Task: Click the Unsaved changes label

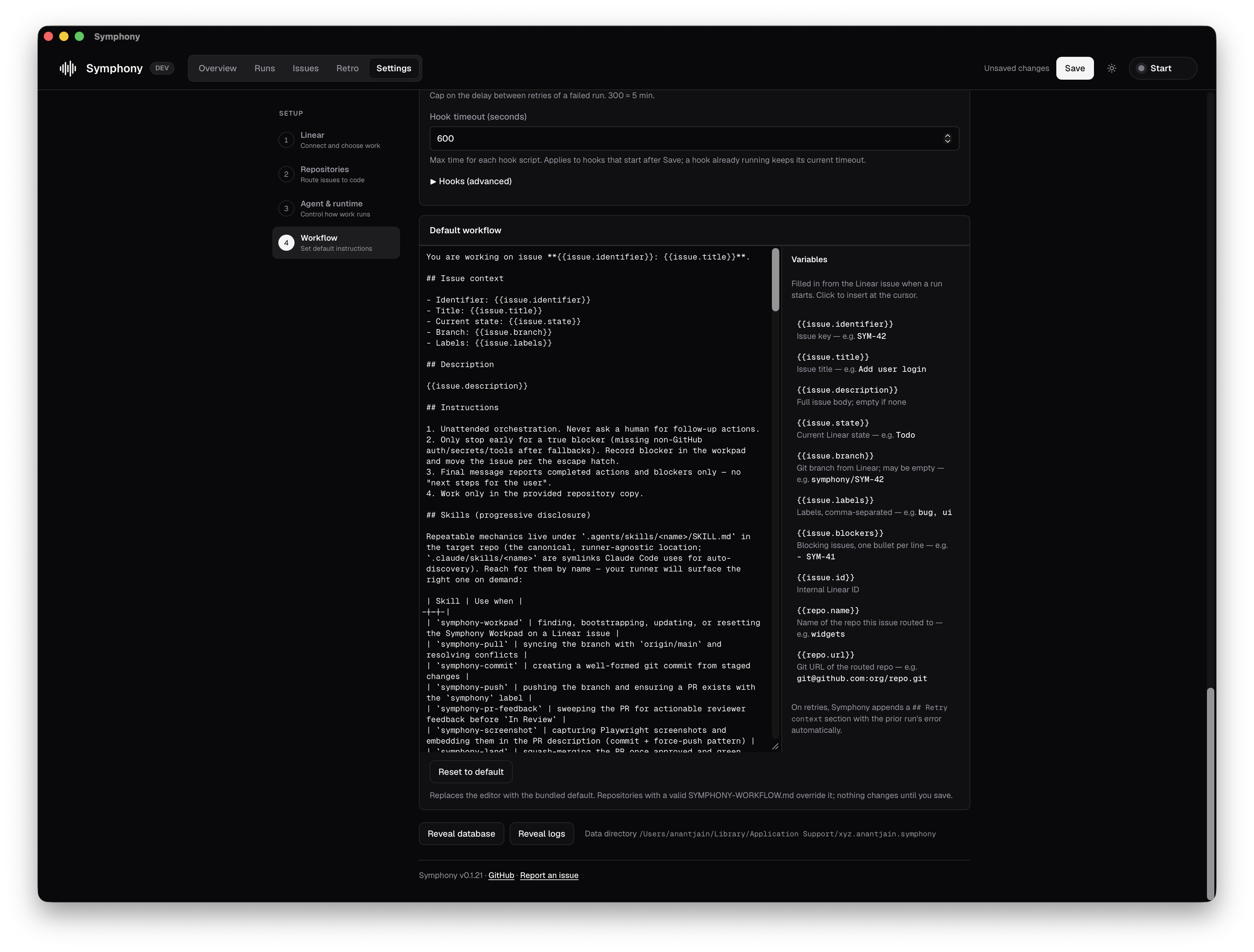Action: [1016, 68]
